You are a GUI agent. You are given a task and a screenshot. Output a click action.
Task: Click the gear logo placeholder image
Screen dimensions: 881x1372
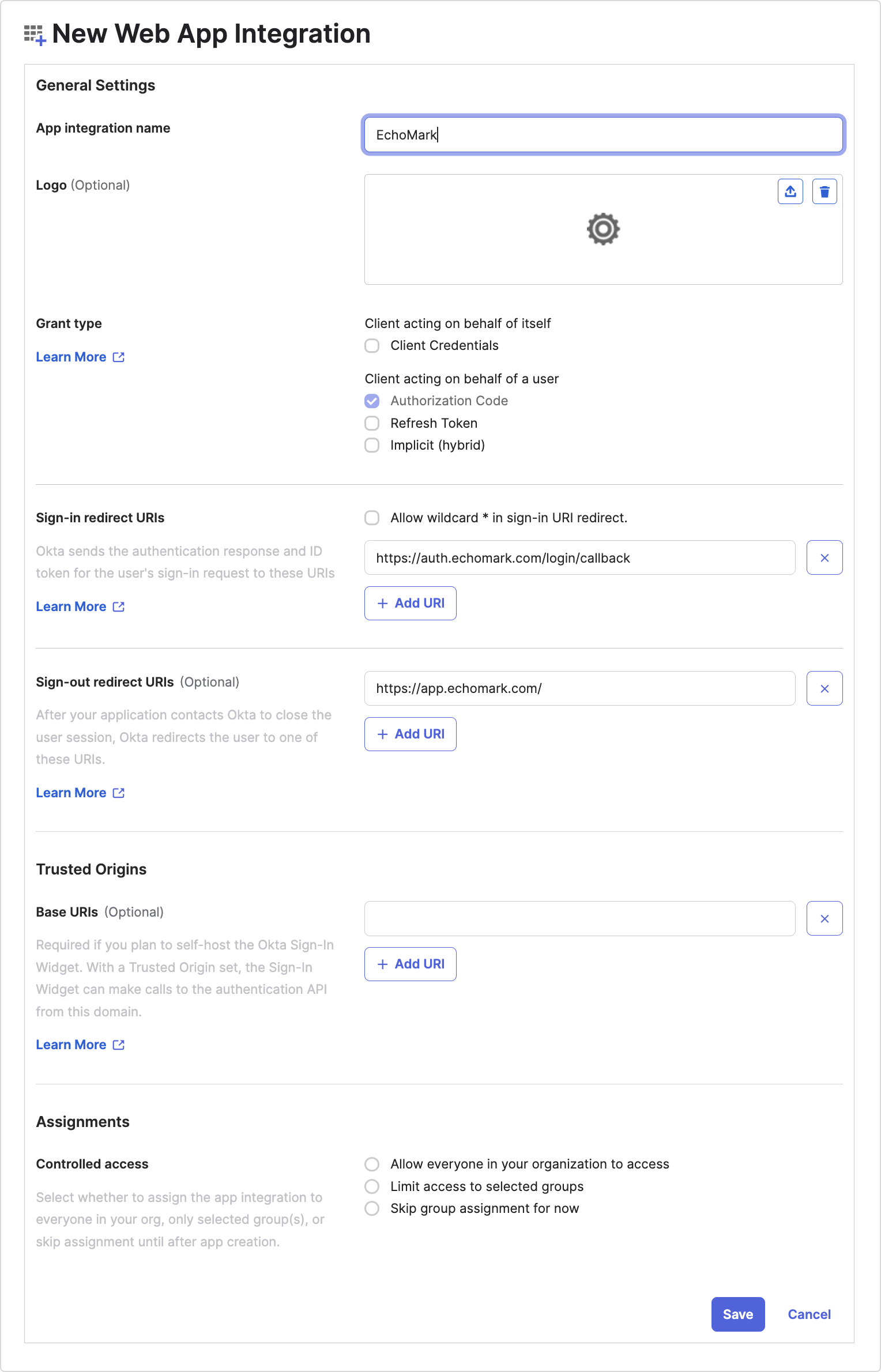(x=603, y=229)
